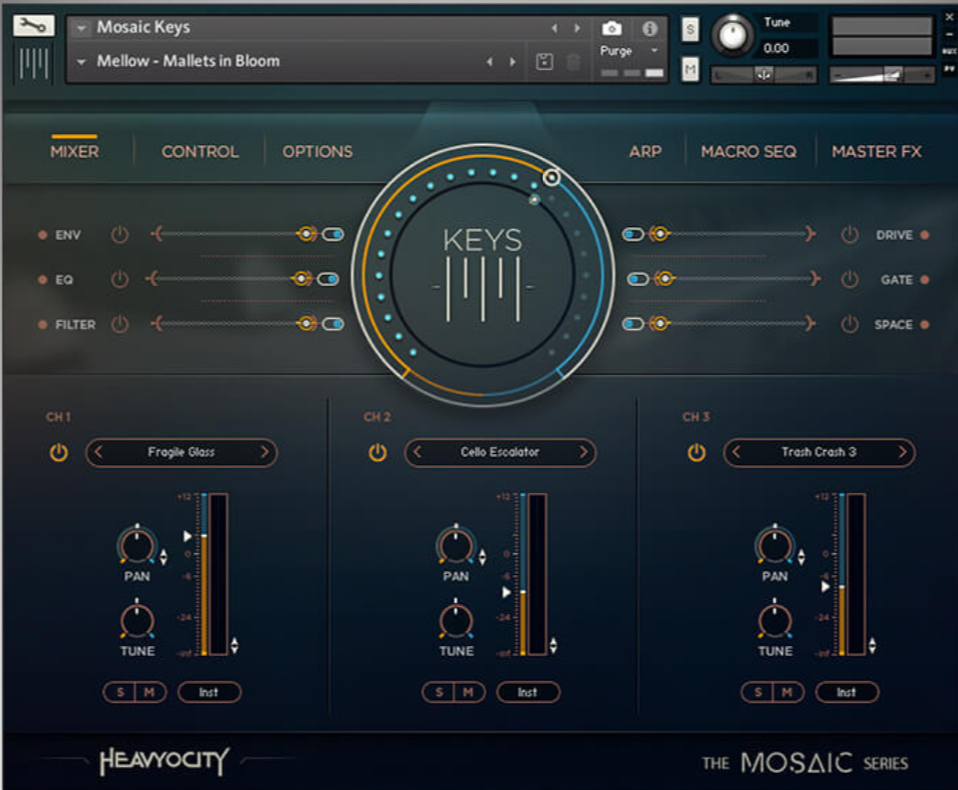This screenshot has height=790, width=958.
Task: Next sound after Fragile Glass
Action: coord(265,452)
